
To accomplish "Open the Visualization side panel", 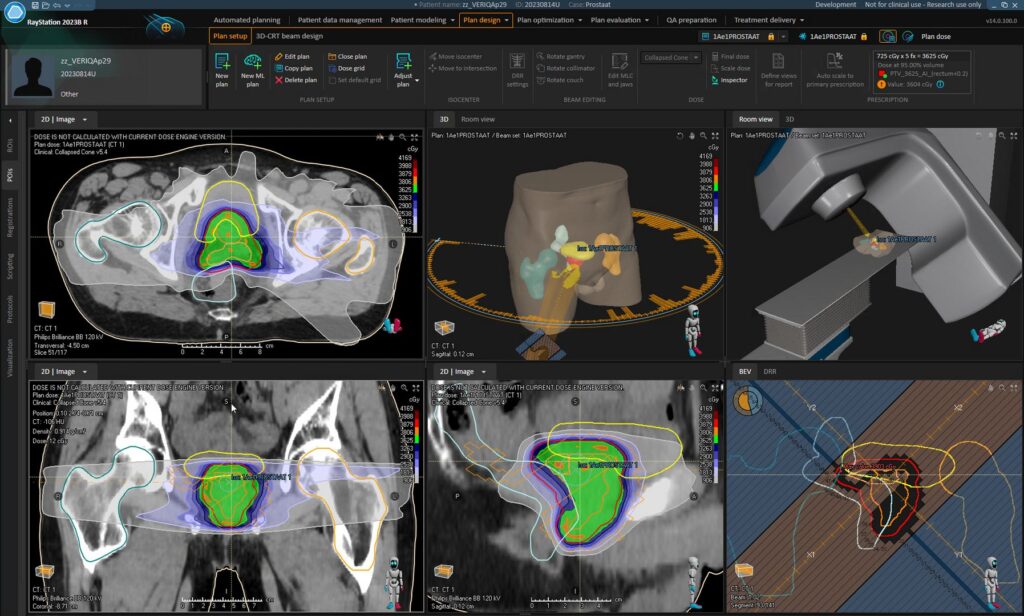I will [10, 355].
